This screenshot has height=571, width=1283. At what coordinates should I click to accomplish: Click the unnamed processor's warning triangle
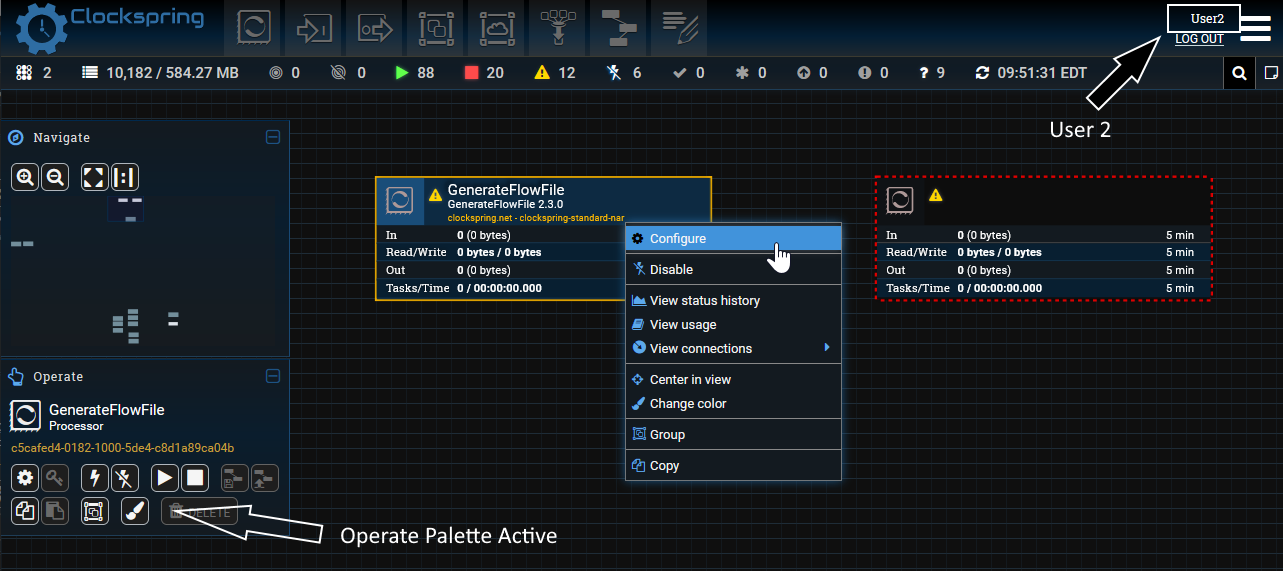(935, 195)
